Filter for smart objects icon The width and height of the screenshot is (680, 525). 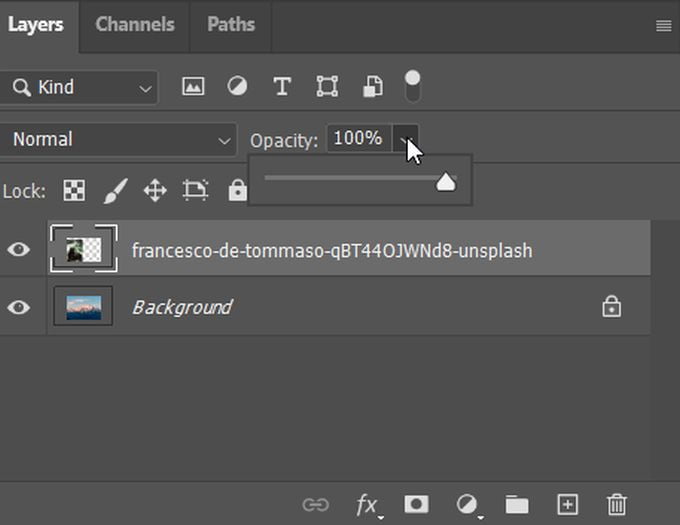tap(372, 86)
